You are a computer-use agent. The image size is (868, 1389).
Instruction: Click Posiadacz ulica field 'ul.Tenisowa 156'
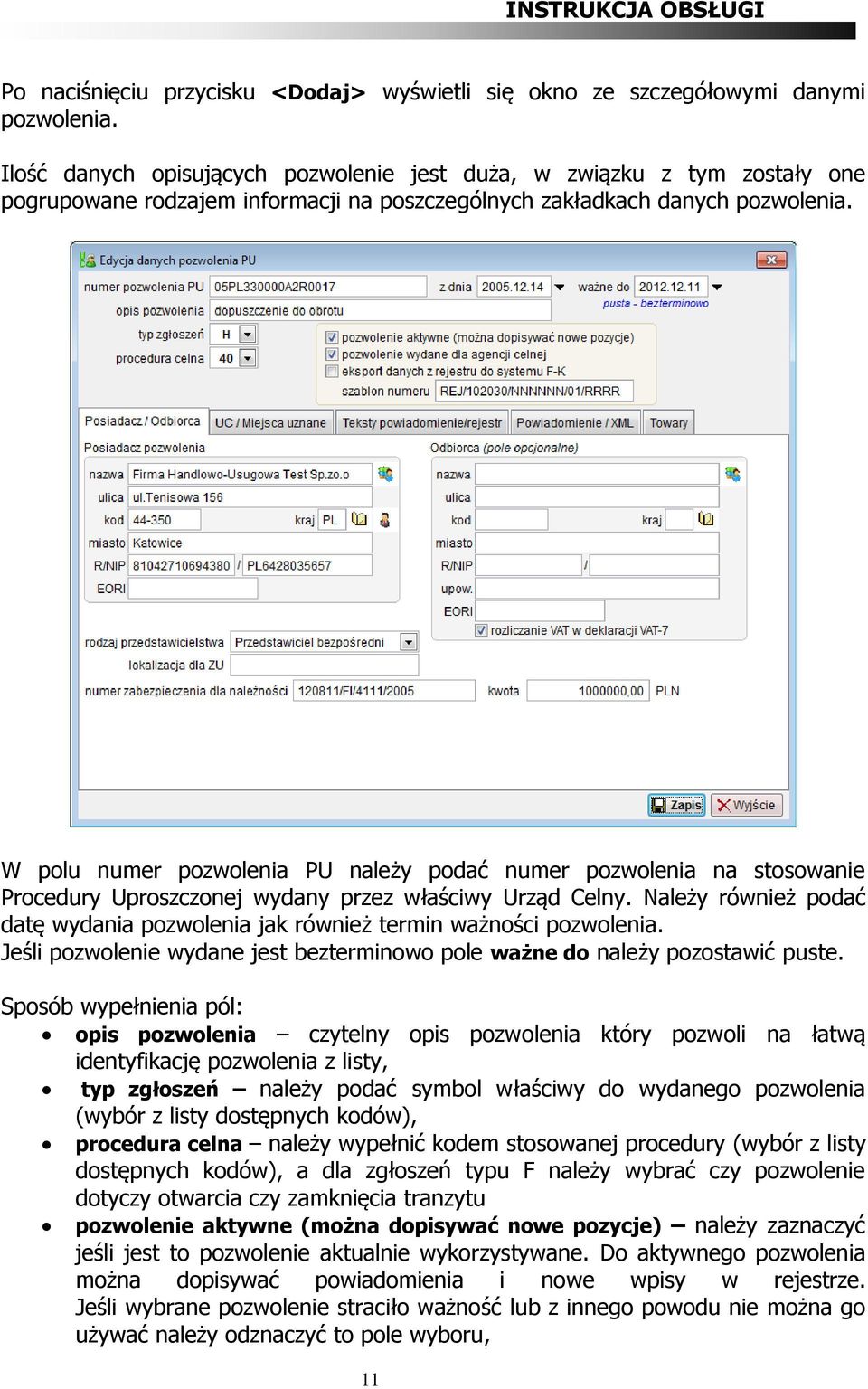coord(250,497)
